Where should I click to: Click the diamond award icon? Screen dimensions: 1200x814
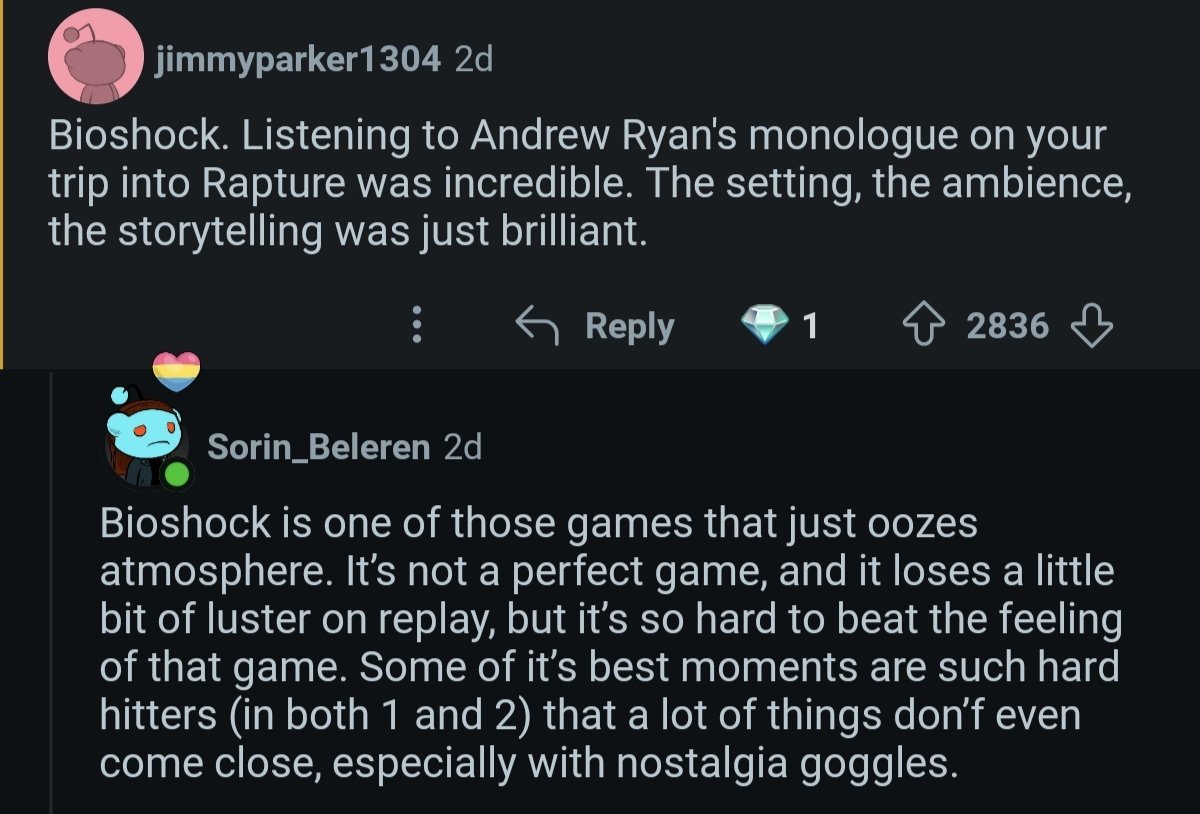tap(764, 325)
